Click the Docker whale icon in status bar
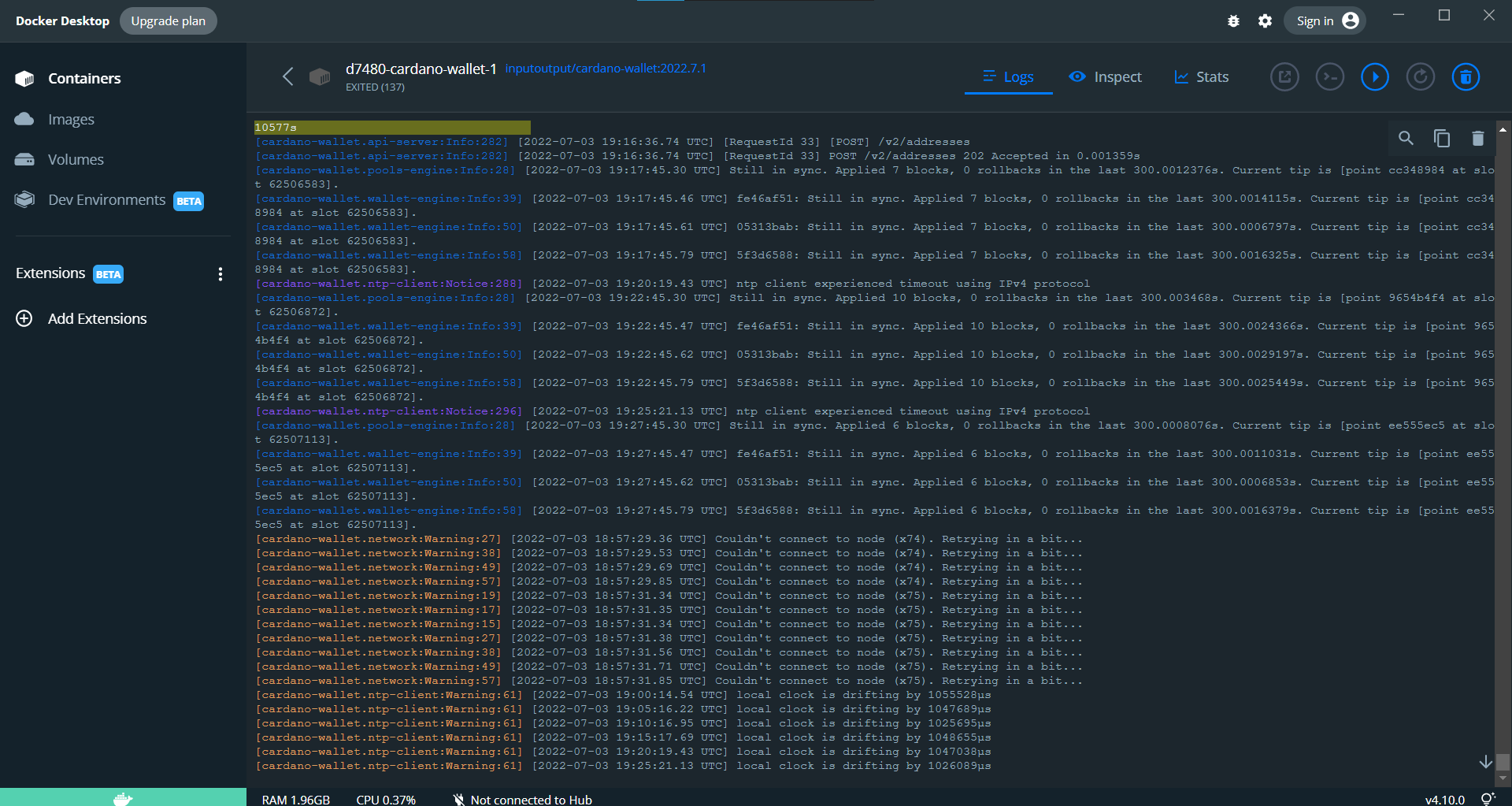 point(123,798)
